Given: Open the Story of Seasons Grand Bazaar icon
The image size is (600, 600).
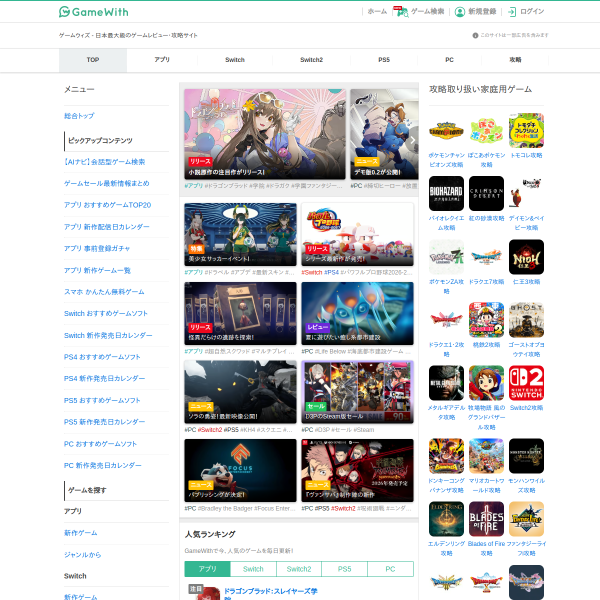Looking at the screenshot, I should (486, 383).
